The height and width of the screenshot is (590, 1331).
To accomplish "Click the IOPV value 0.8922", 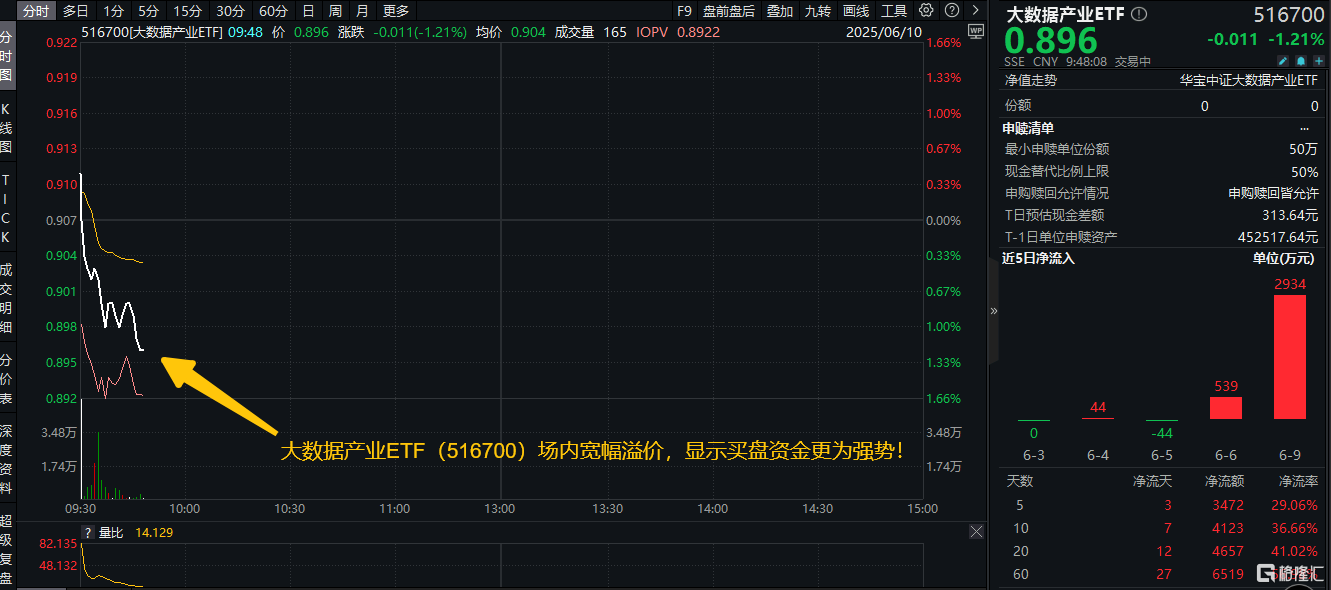I will (x=697, y=32).
